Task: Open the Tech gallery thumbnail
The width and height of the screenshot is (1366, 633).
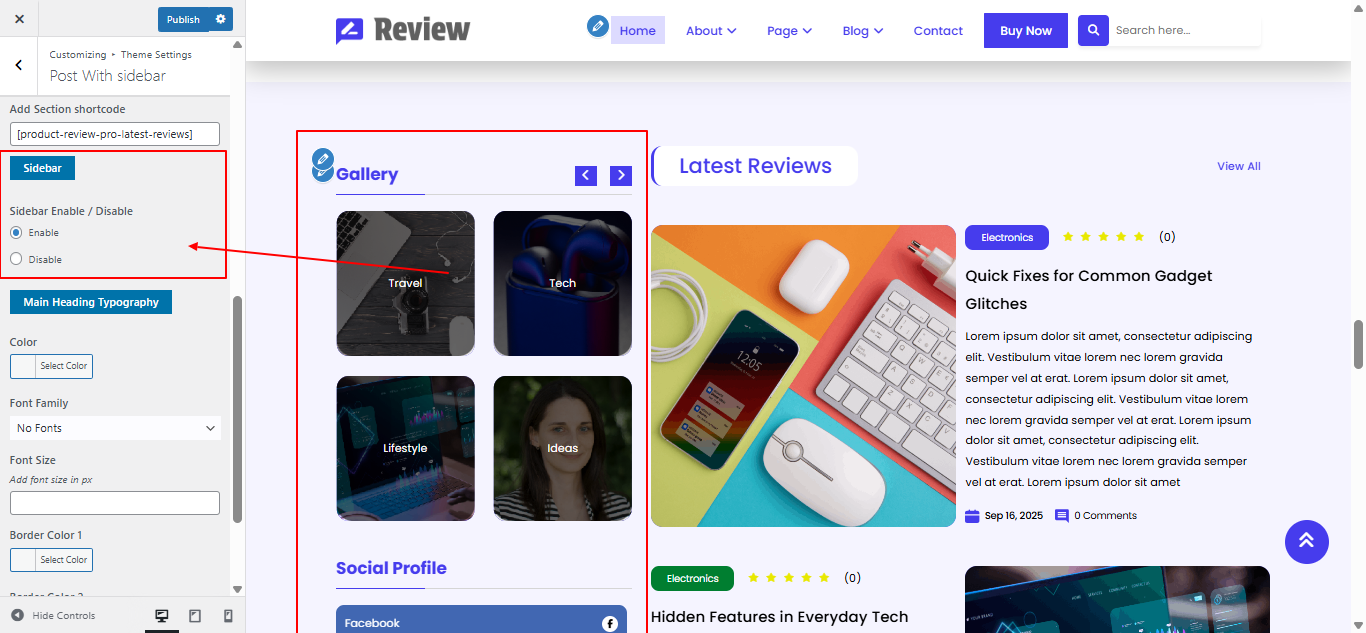Action: (563, 283)
